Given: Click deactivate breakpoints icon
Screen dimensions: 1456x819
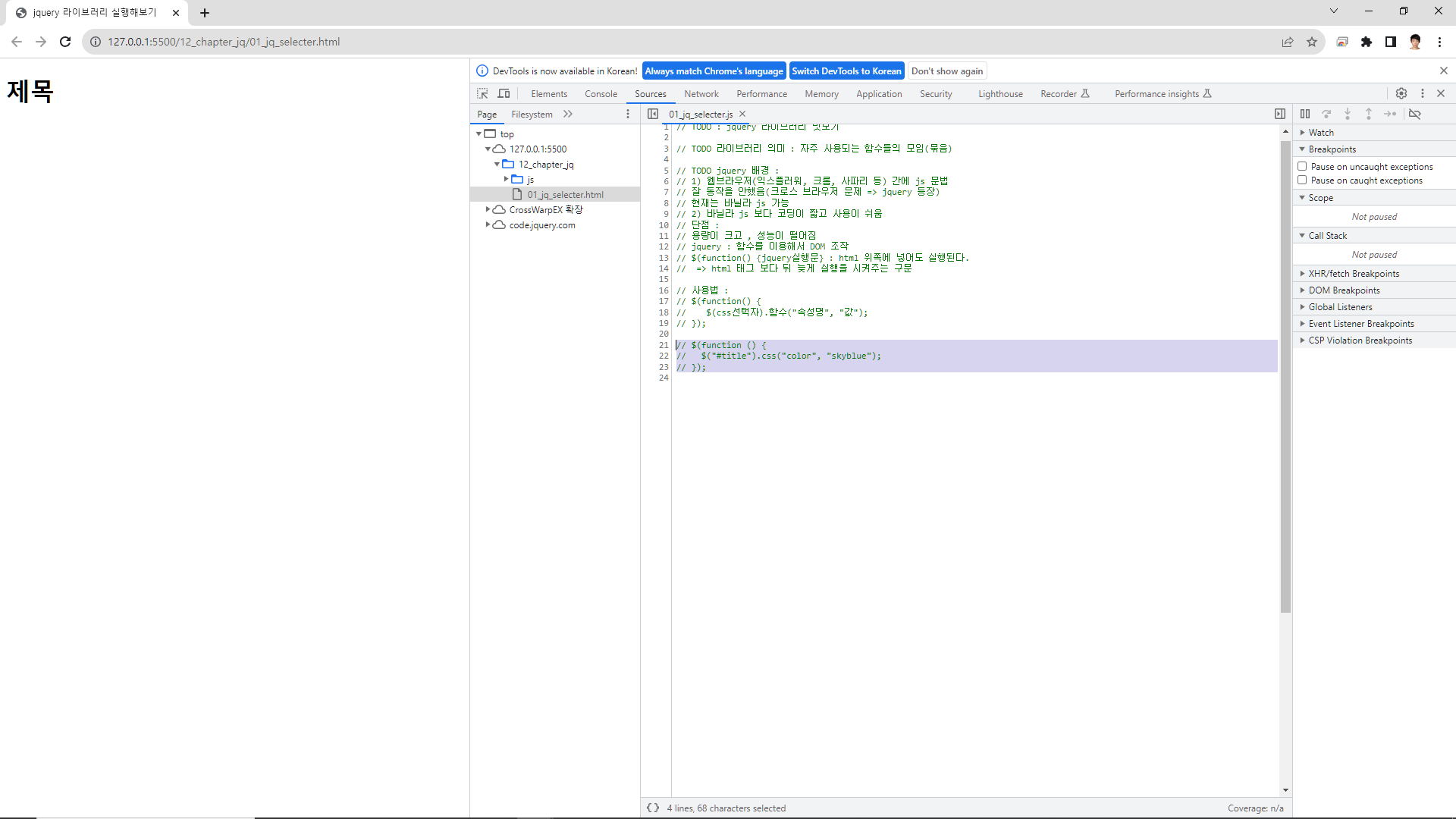Looking at the screenshot, I should (1415, 114).
